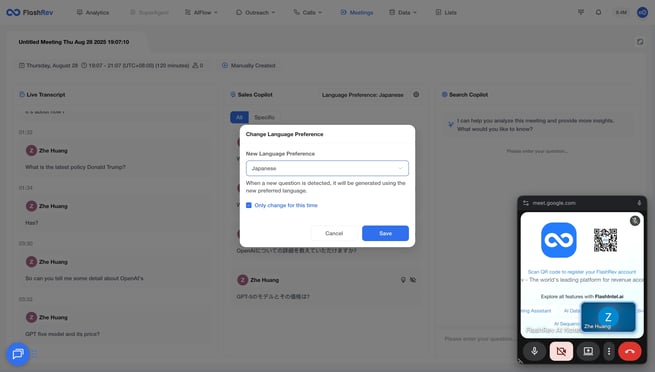The width and height of the screenshot is (655, 372).
Task: Click the Zhe Huang self-view tile
Action: (608, 317)
